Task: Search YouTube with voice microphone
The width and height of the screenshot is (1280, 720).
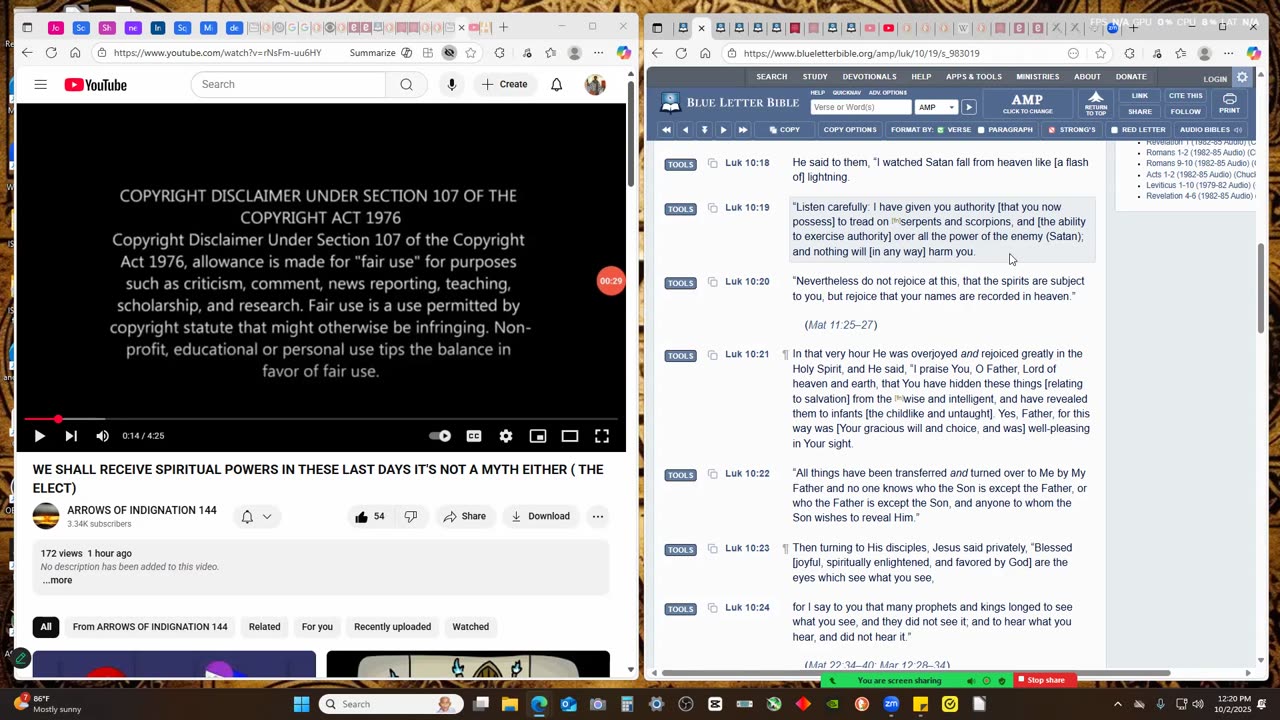Action: pos(452,84)
